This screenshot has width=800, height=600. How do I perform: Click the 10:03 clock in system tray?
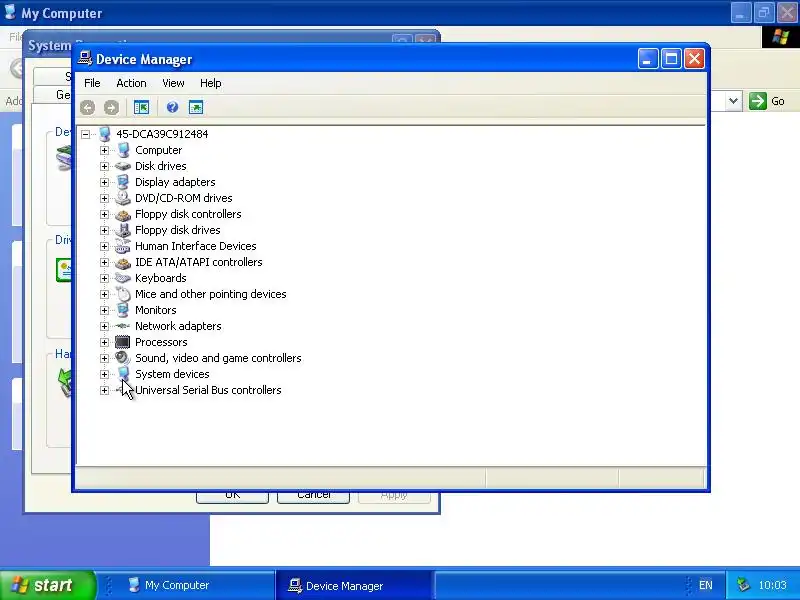tap(772, 585)
